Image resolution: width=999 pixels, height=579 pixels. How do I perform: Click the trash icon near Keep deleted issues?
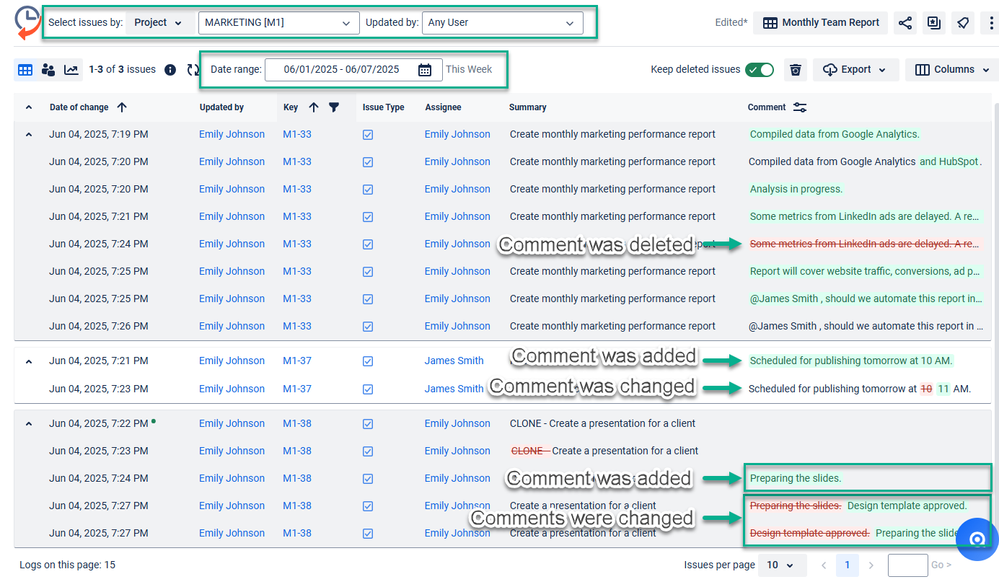pyautogui.click(x=795, y=69)
